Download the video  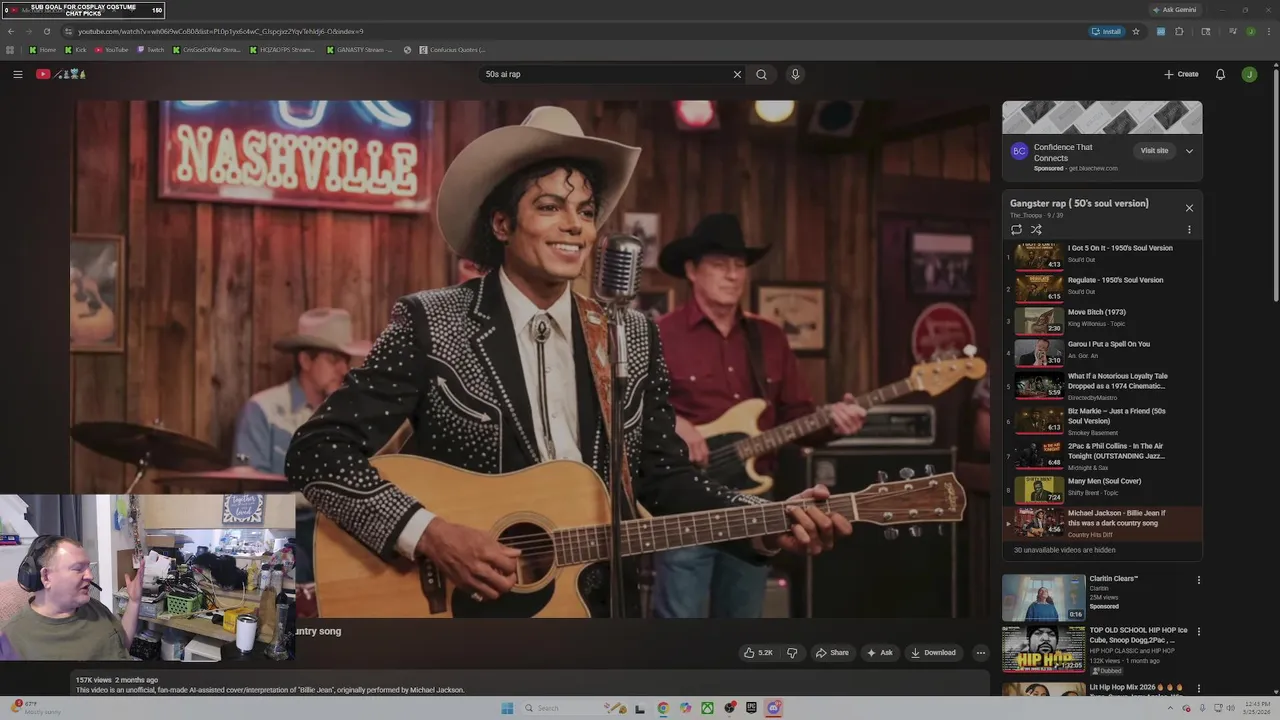coord(933,653)
